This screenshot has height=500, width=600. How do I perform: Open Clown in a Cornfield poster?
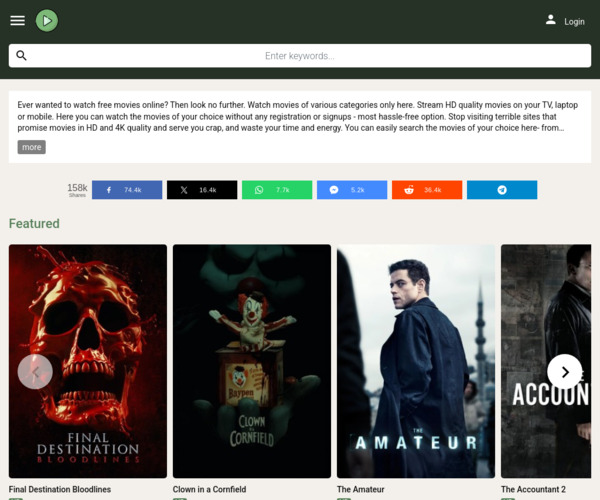pyautogui.click(x=252, y=361)
